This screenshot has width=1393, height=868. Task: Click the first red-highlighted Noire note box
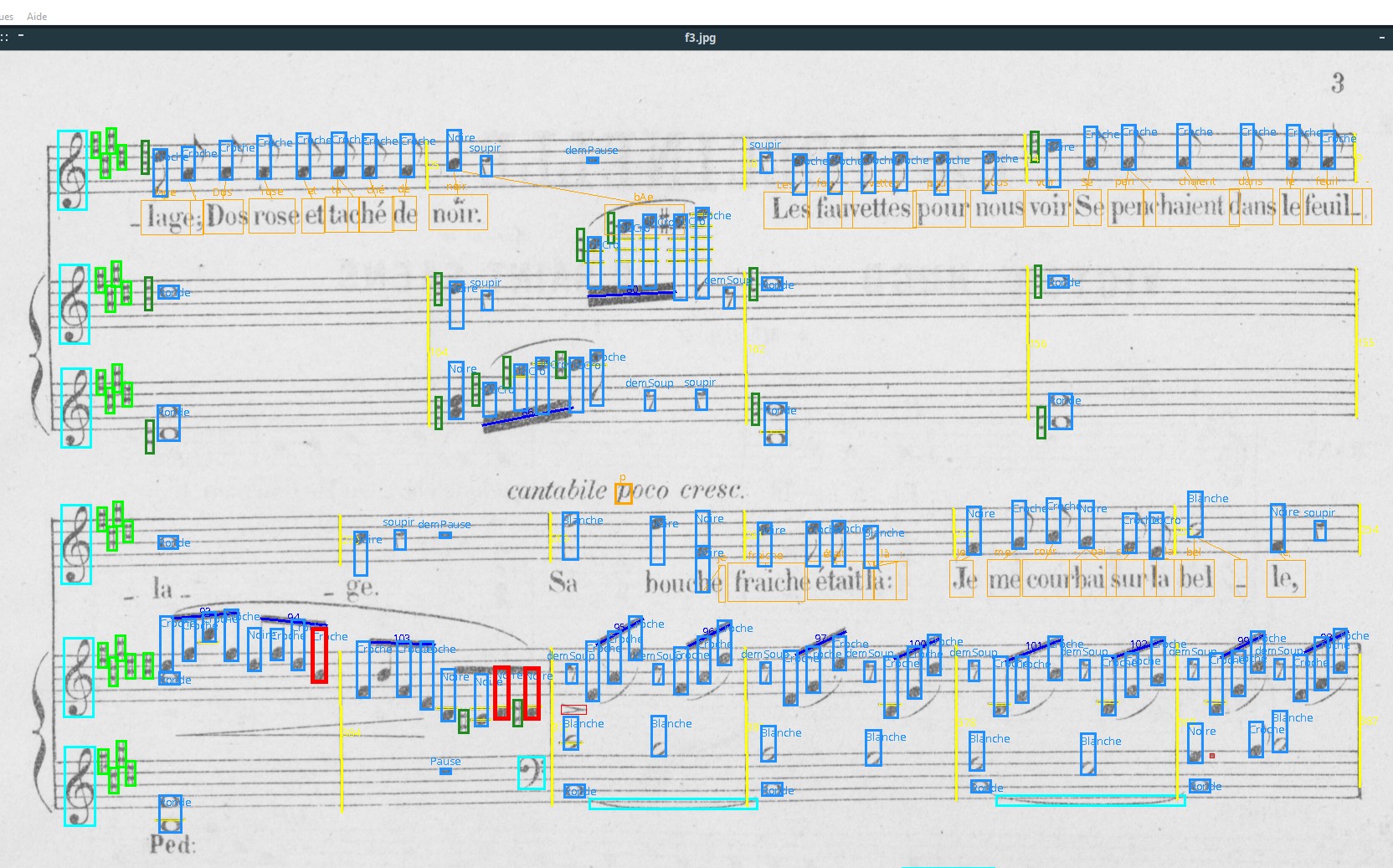[501, 693]
